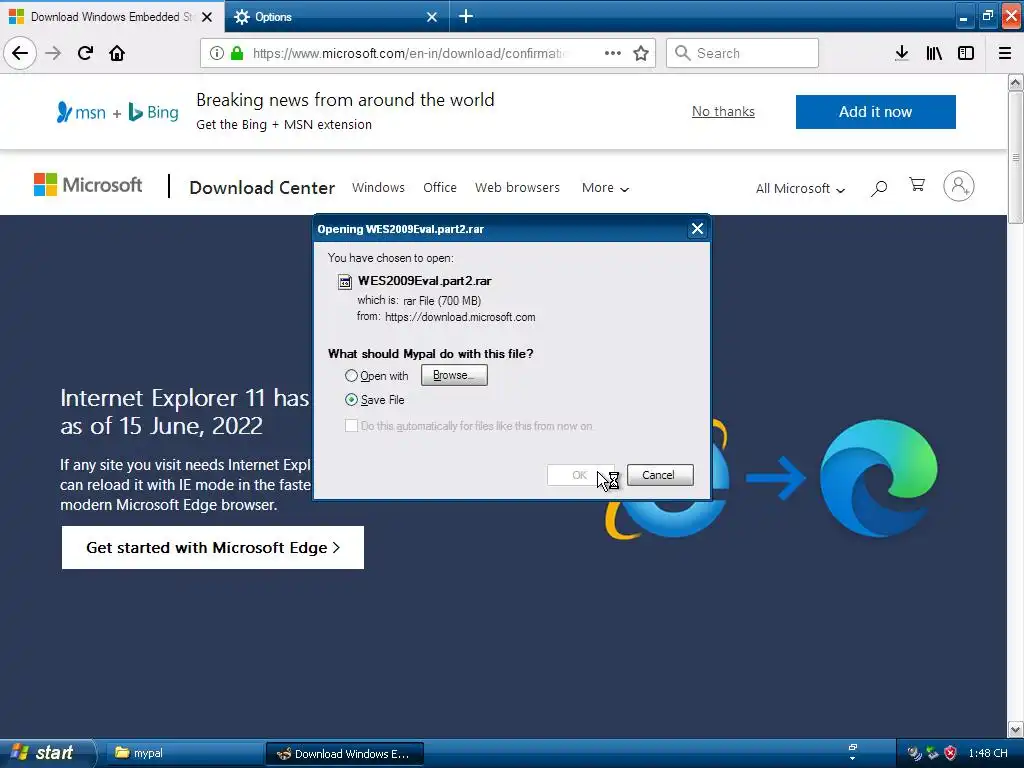Click the rar file icon in dialog
The height and width of the screenshot is (768, 1024).
344,281
